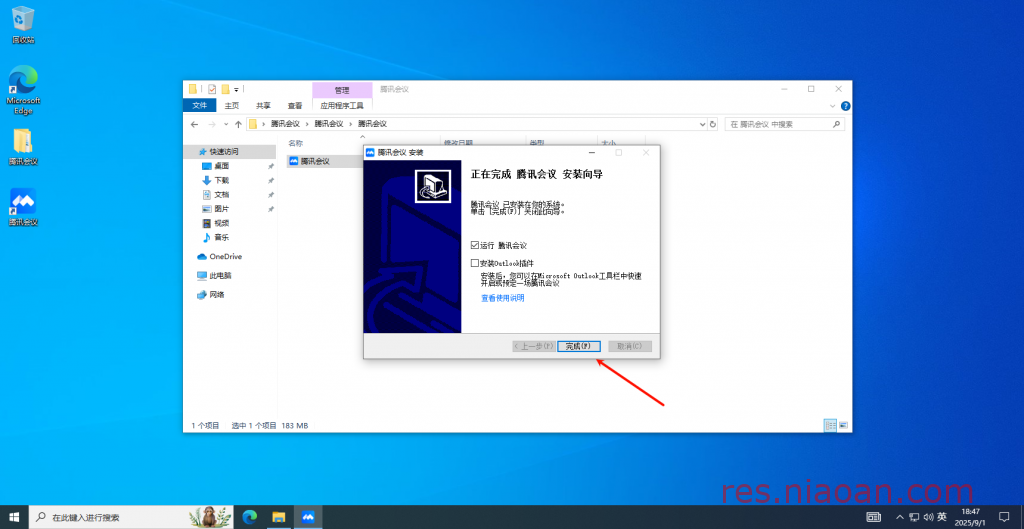The image size is (1024, 529).
Task: Click the greyed 取消(C) button
Action: [x=630, y=346]
